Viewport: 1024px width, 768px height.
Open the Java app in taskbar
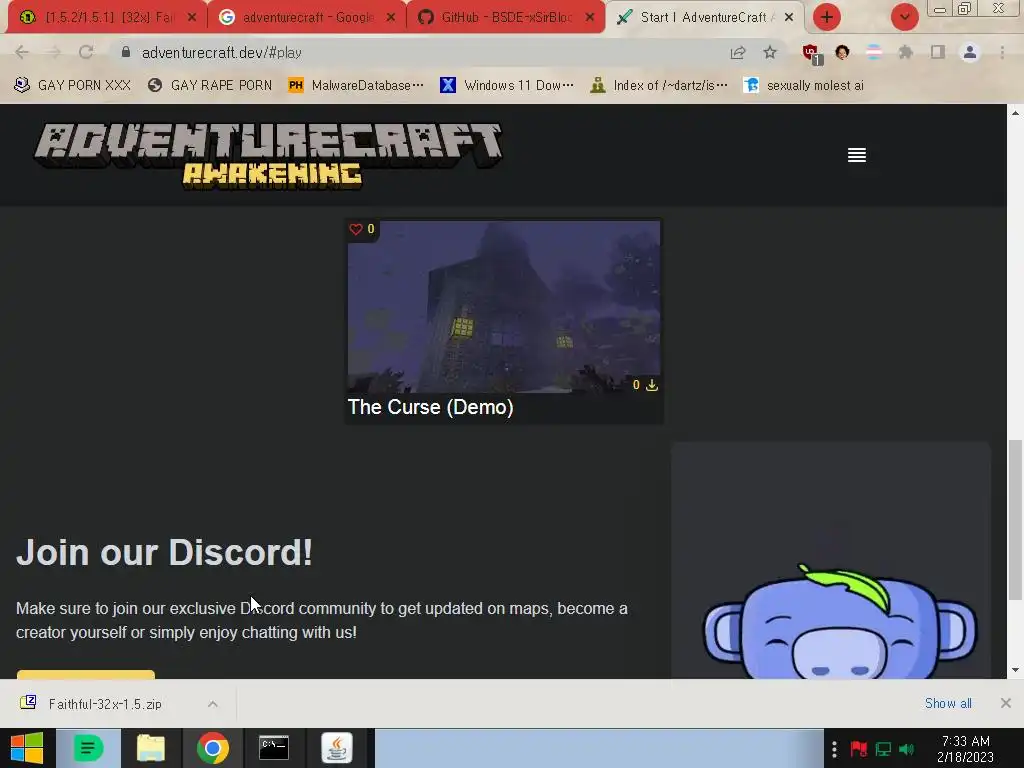337,748
